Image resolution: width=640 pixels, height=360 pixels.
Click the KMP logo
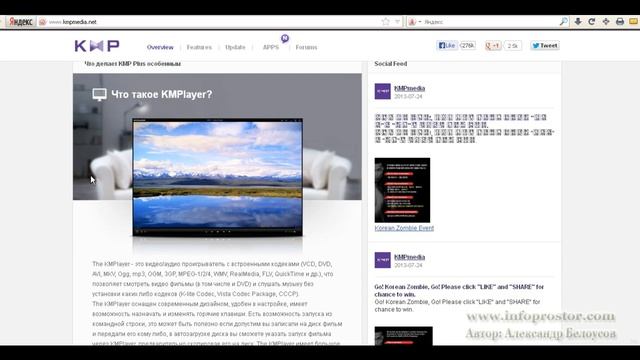click(97, 46)
